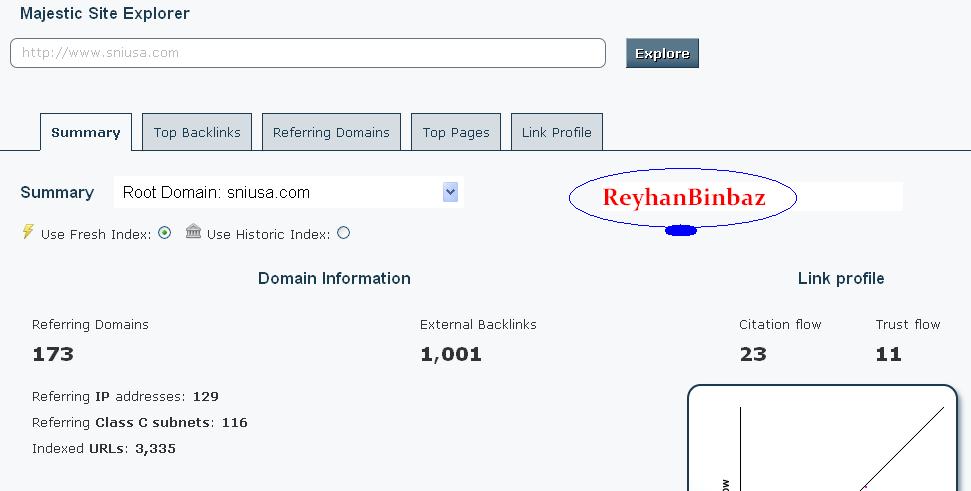This screenshot has height=491, width=971.
Task: Open the Link Profile tab
Action: click(x=557, y=132)
